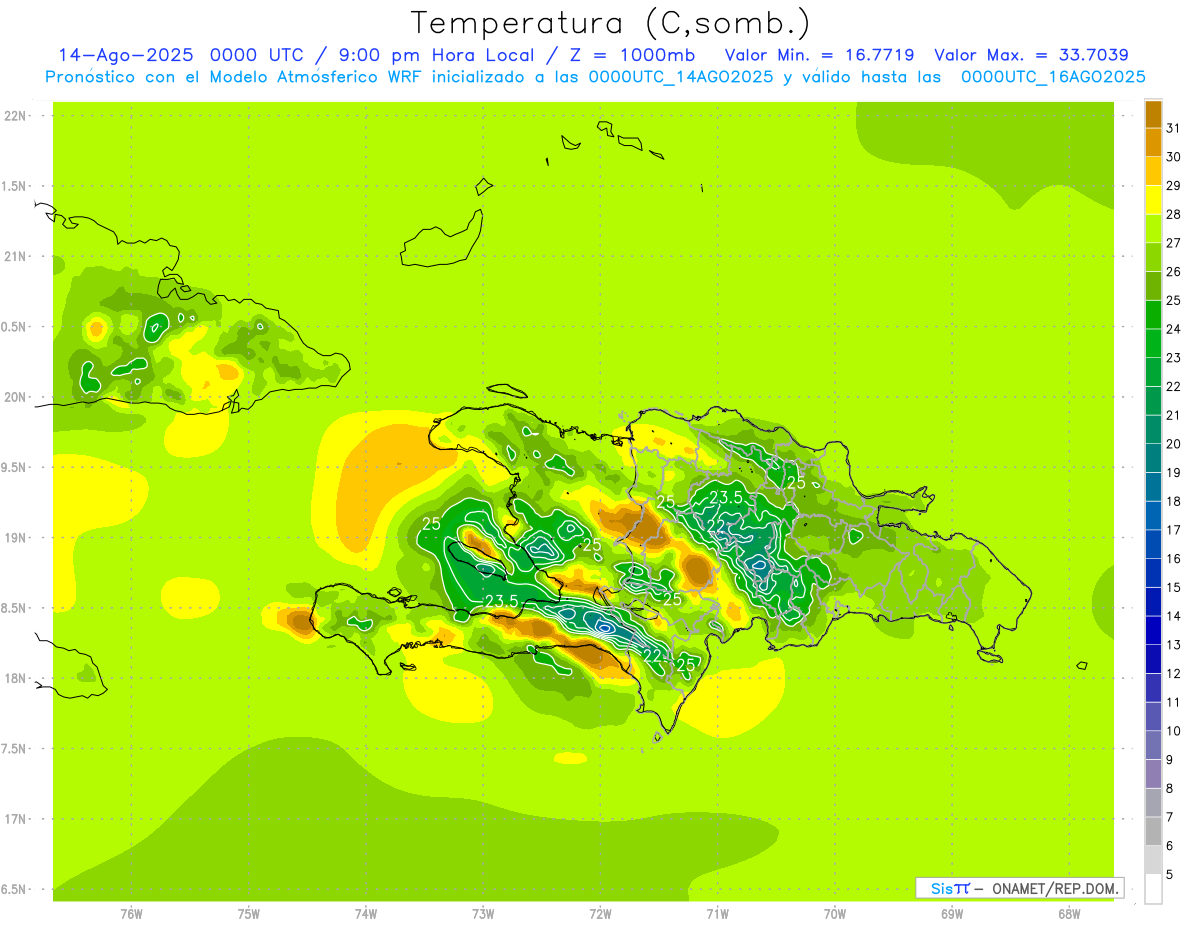The height and width of the screenshot is (927, 1200).
Task: Click the "72W" longitude label
Action: pyautogui.click(x=600, y=913)
